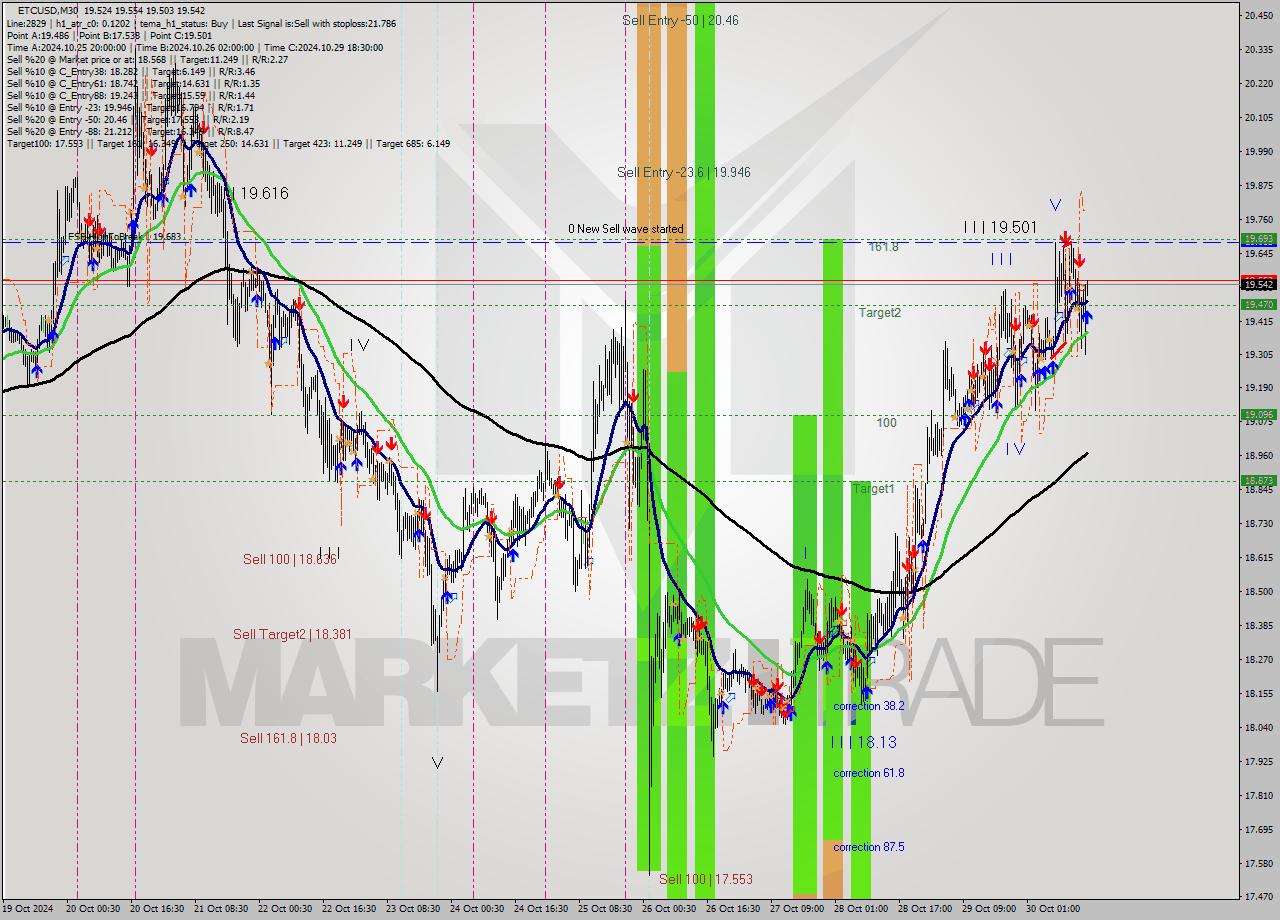Click the 20.450 price axis value
This screenshot has width=1280, height=920.
(x=1258, y=15)
